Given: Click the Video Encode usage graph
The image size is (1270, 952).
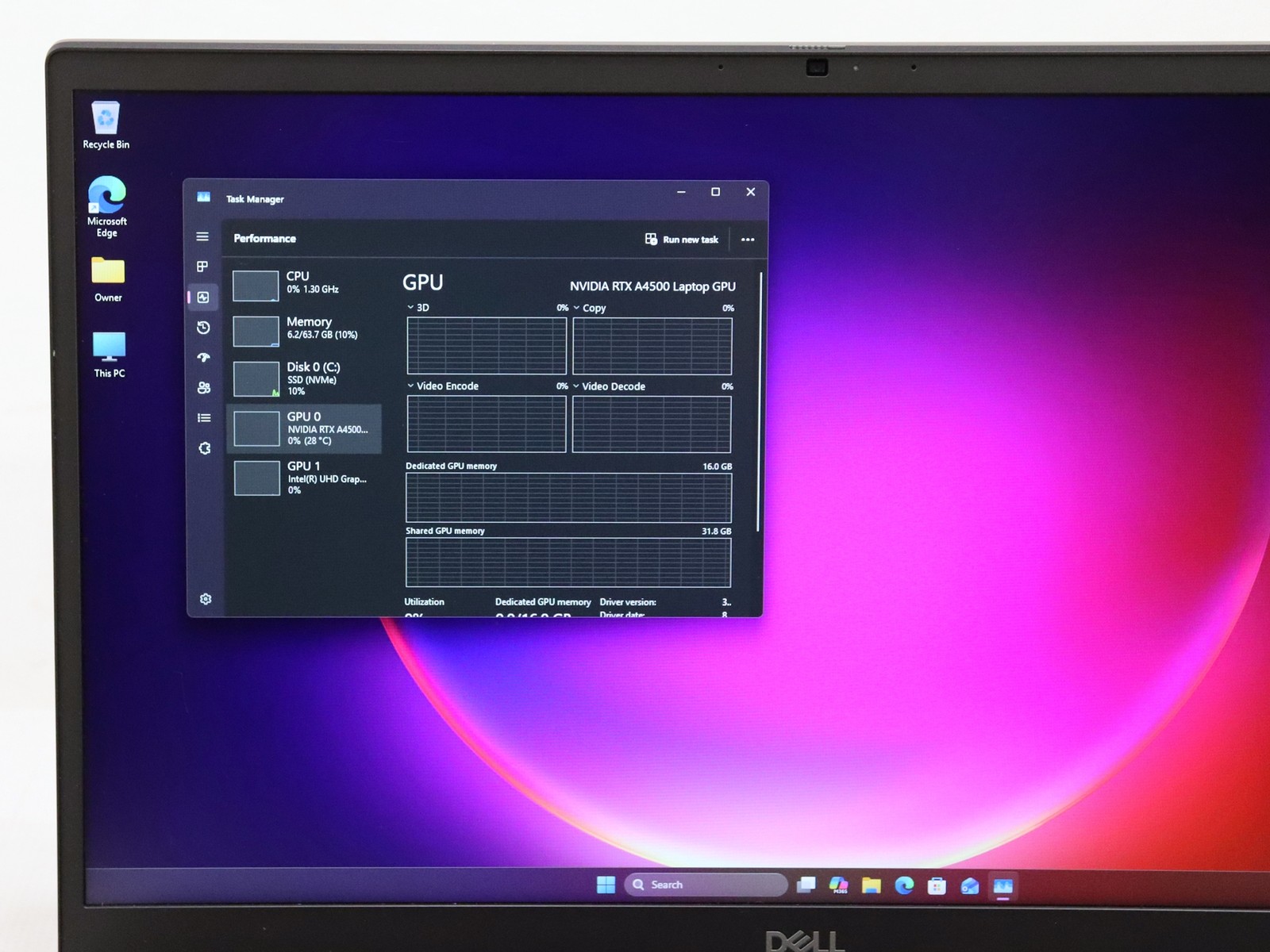Looking at the screenshot, I should pos(487,424).
